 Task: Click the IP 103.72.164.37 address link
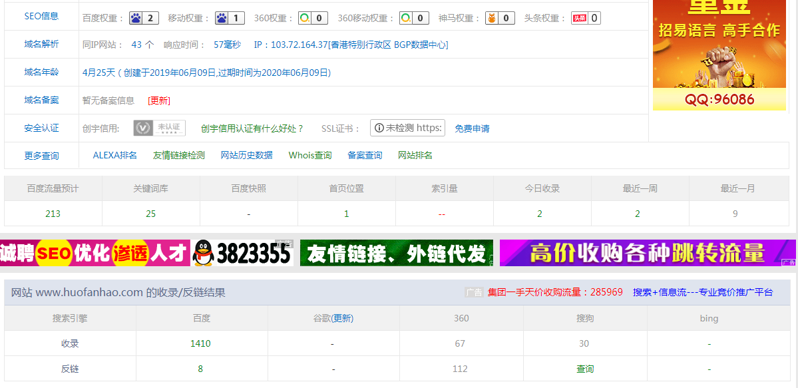point(351,45)
